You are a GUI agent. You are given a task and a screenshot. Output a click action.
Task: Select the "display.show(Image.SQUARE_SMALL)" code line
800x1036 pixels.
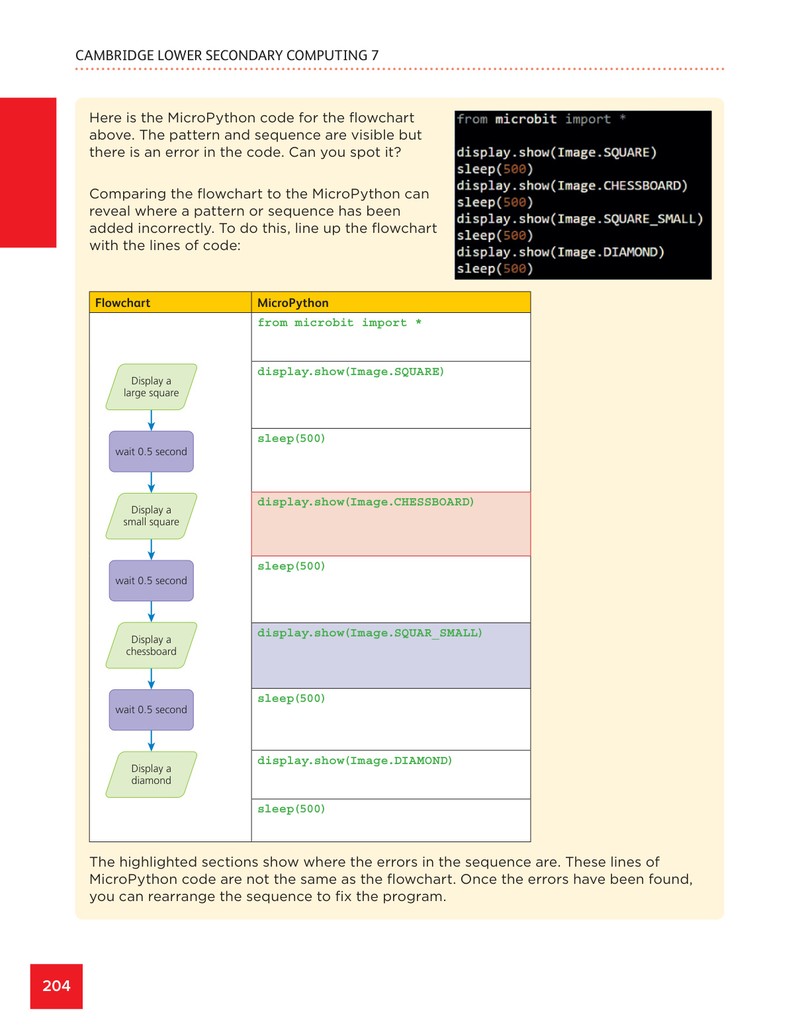click(580, 219)
